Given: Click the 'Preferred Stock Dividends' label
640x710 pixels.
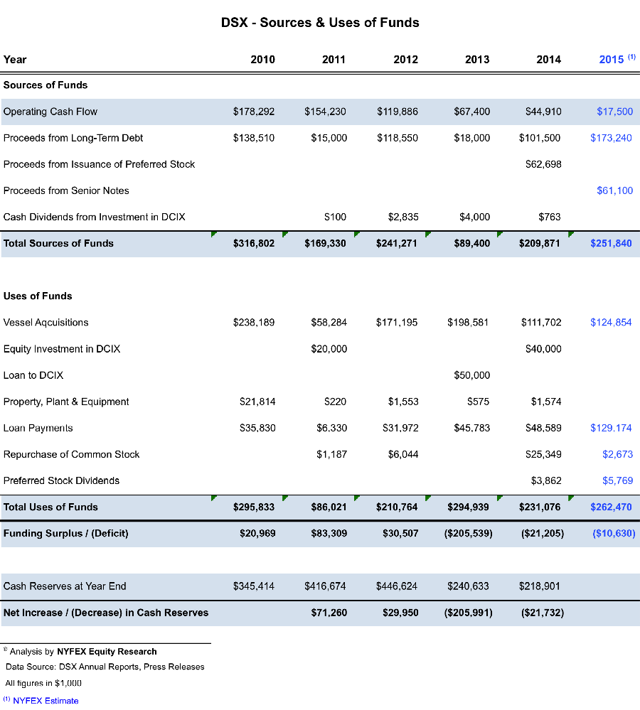Looking at the screenshot, I should 61,480.
